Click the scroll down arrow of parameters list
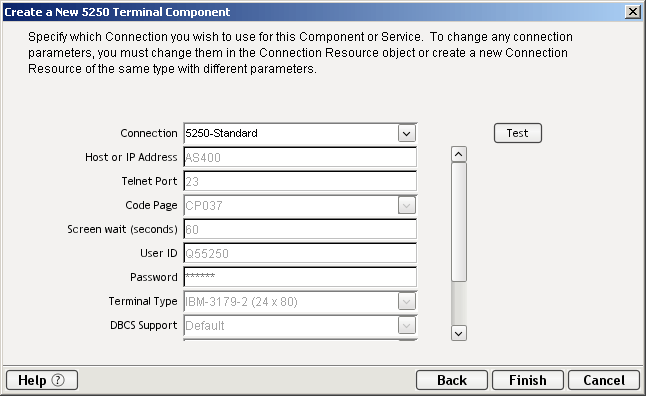 (459, 333)
